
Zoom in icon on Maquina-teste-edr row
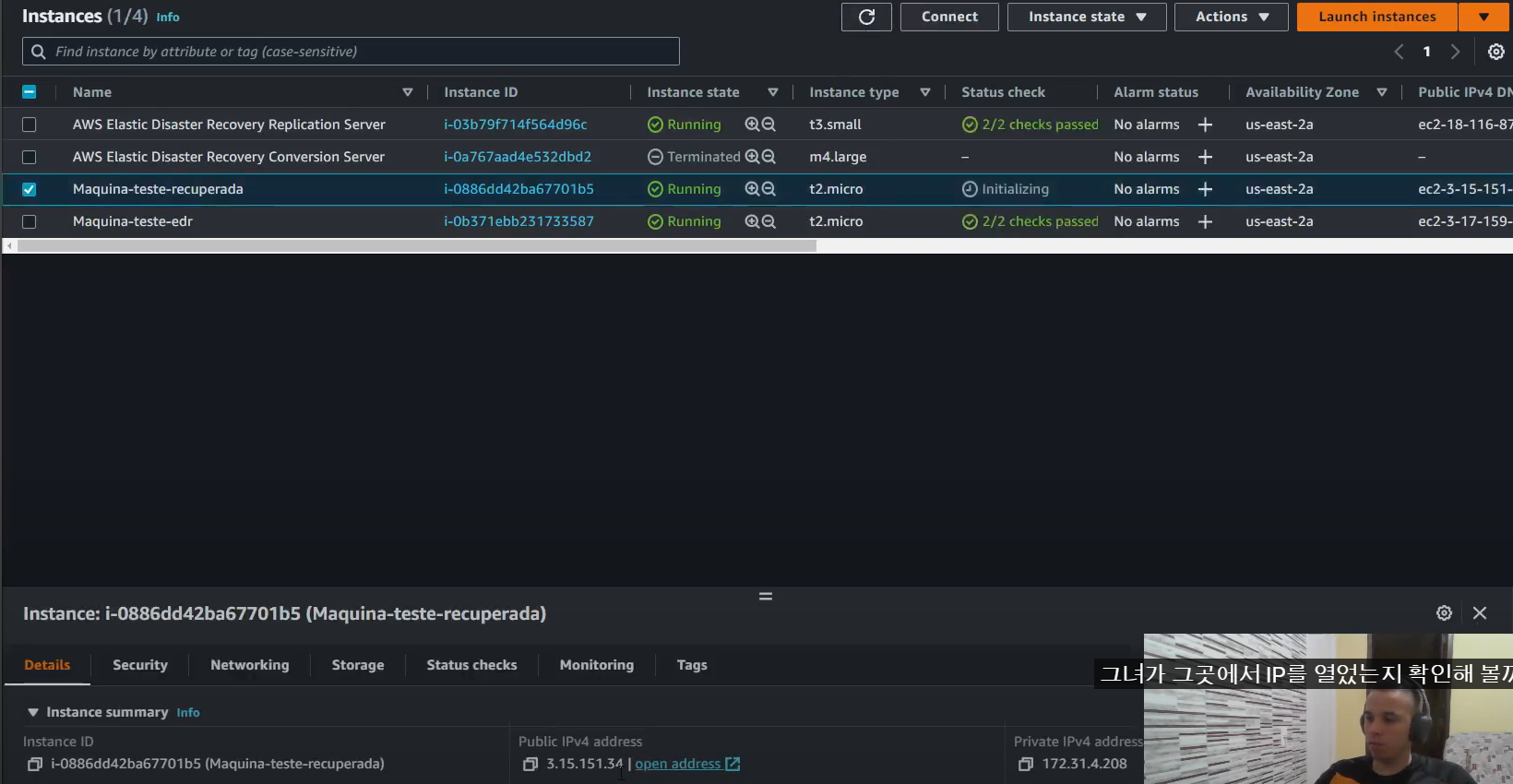[752, 221]
